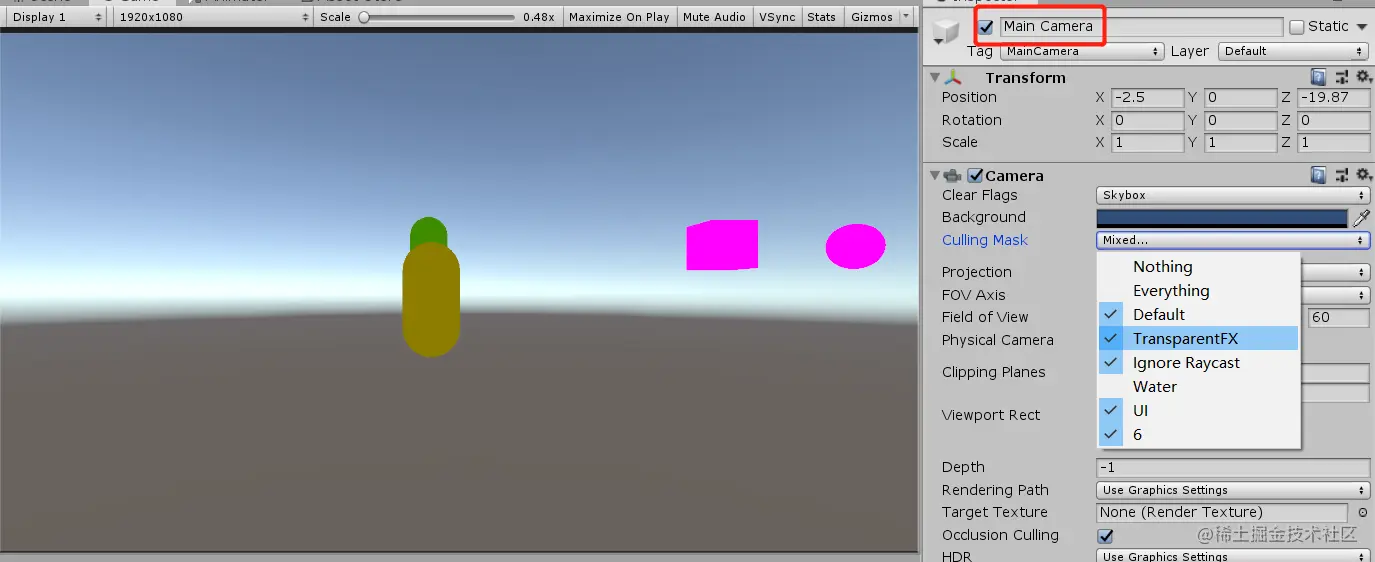Click Rotation X field

(1146, 120)
